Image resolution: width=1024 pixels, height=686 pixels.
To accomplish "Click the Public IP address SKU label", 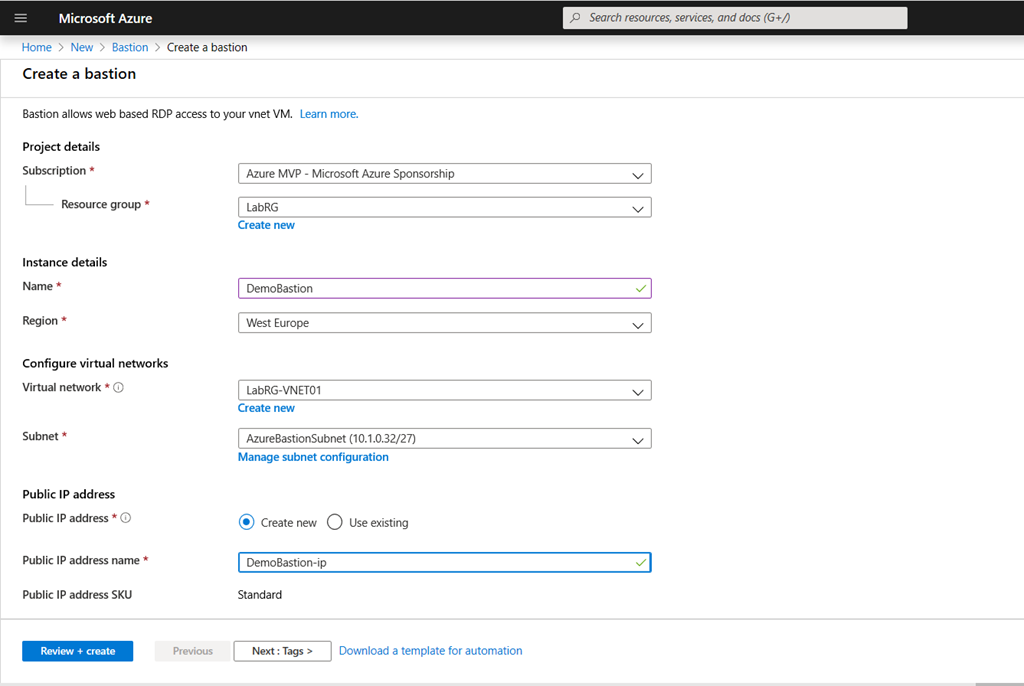I will pyautogui.click(x=77, y=595).
